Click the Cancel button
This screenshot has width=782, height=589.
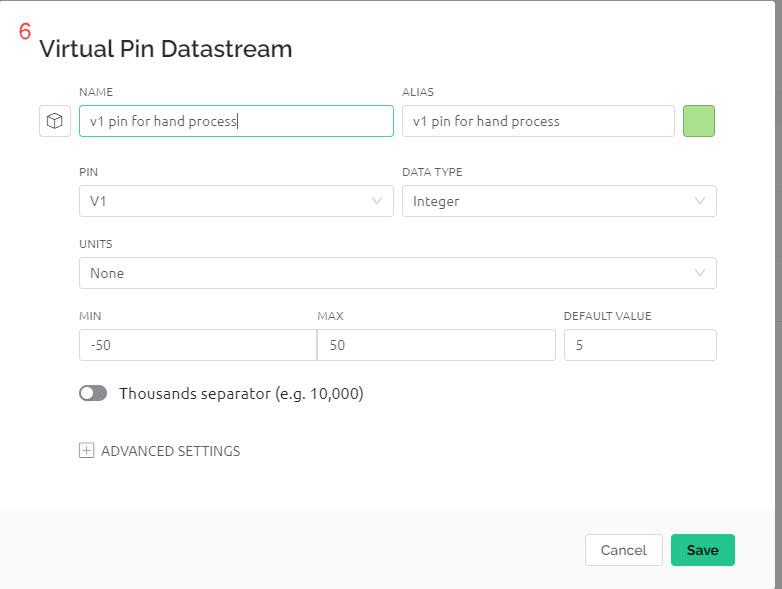pos(623,550)
